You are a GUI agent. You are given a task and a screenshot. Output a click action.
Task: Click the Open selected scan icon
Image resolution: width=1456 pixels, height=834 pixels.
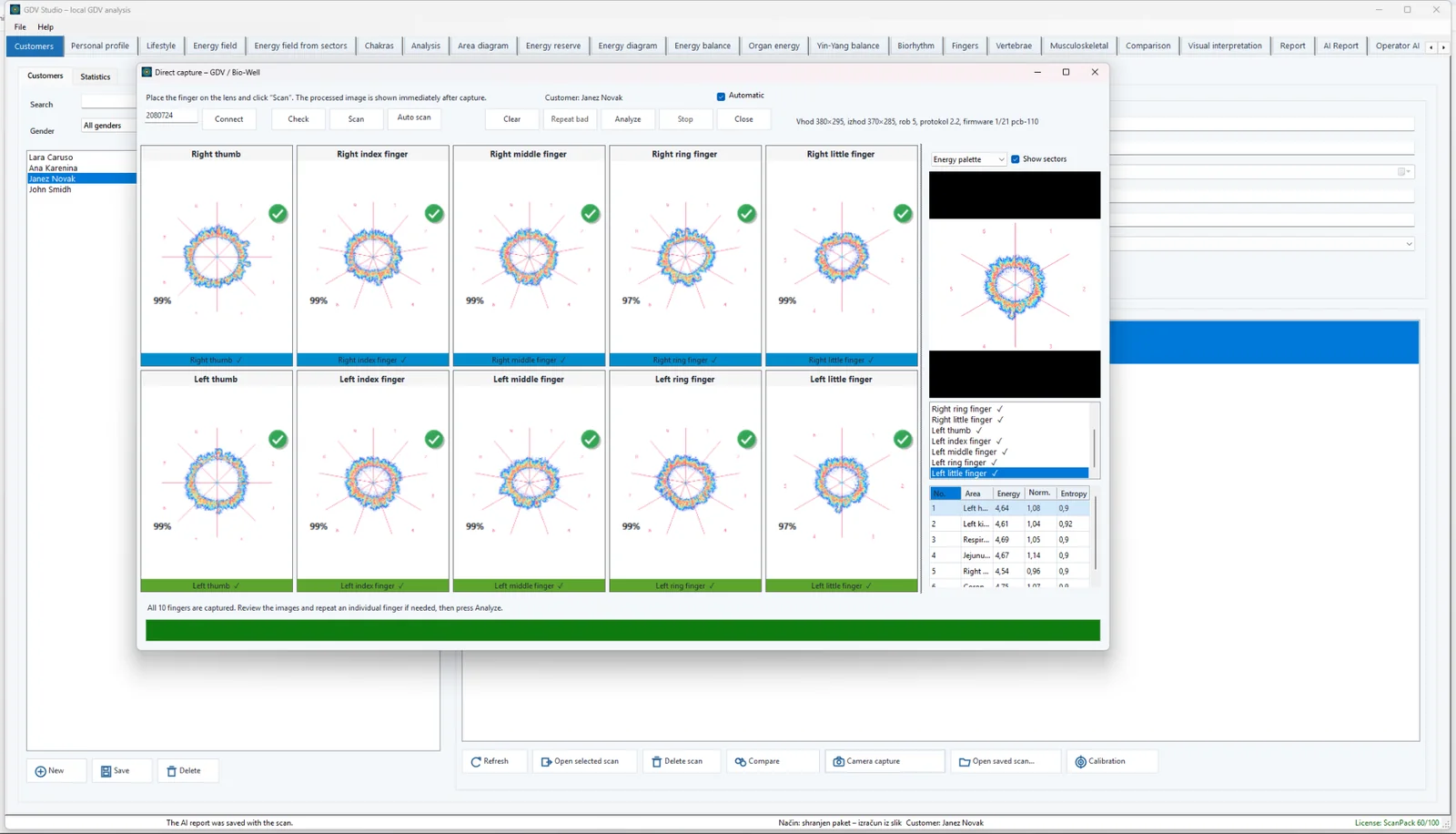click(x=546, y=762)
